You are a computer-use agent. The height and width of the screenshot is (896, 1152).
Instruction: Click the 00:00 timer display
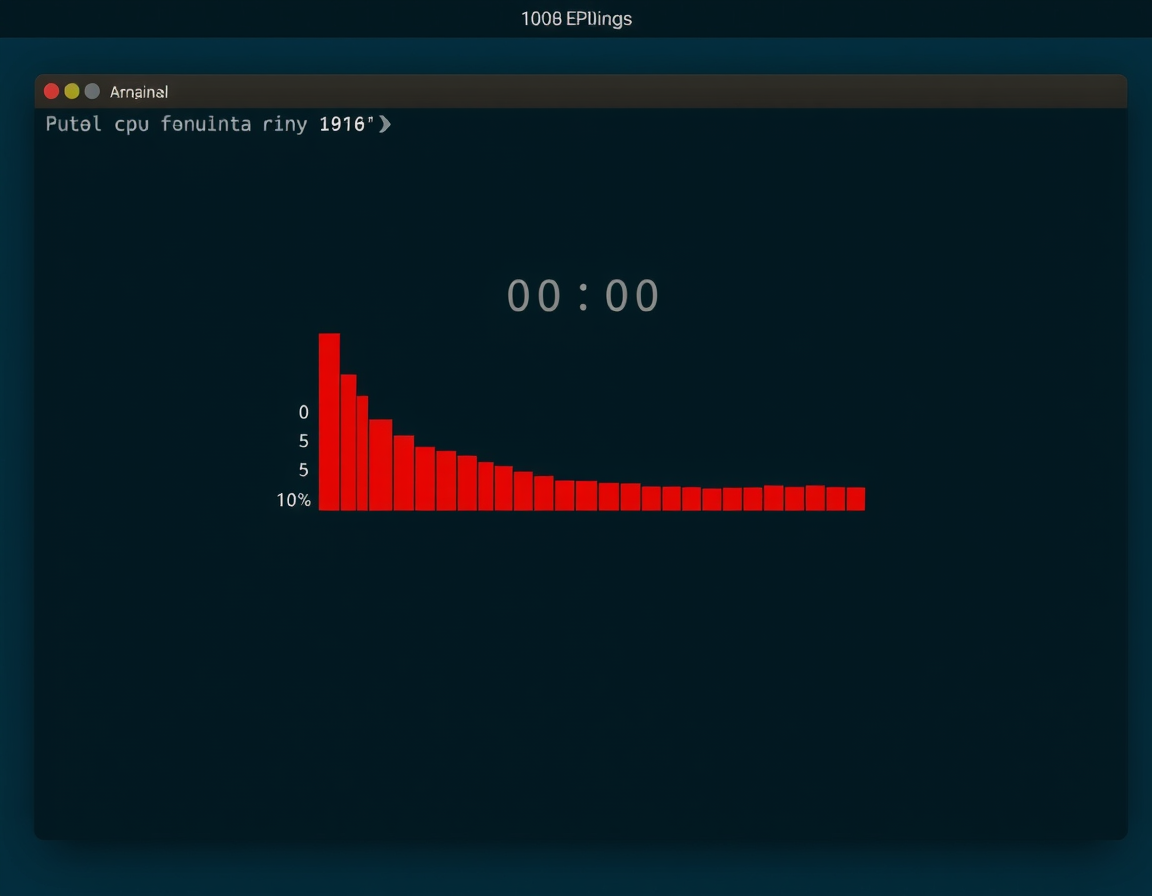pyautogui.click(x=583, y=295)
